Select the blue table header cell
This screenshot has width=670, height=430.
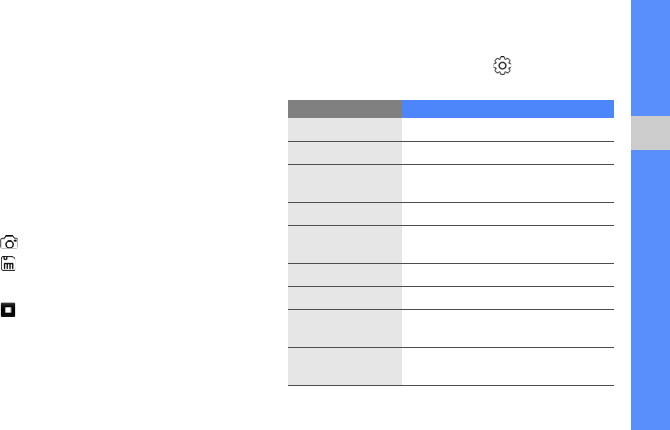pos(507,109)
